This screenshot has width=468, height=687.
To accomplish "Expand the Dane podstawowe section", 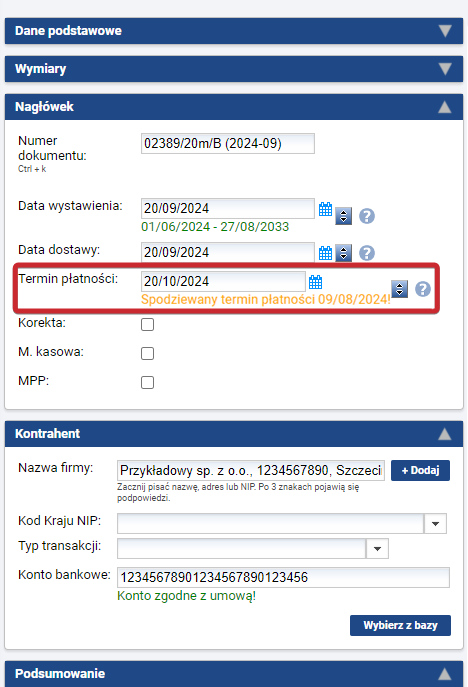I will [x=234, y=31].
